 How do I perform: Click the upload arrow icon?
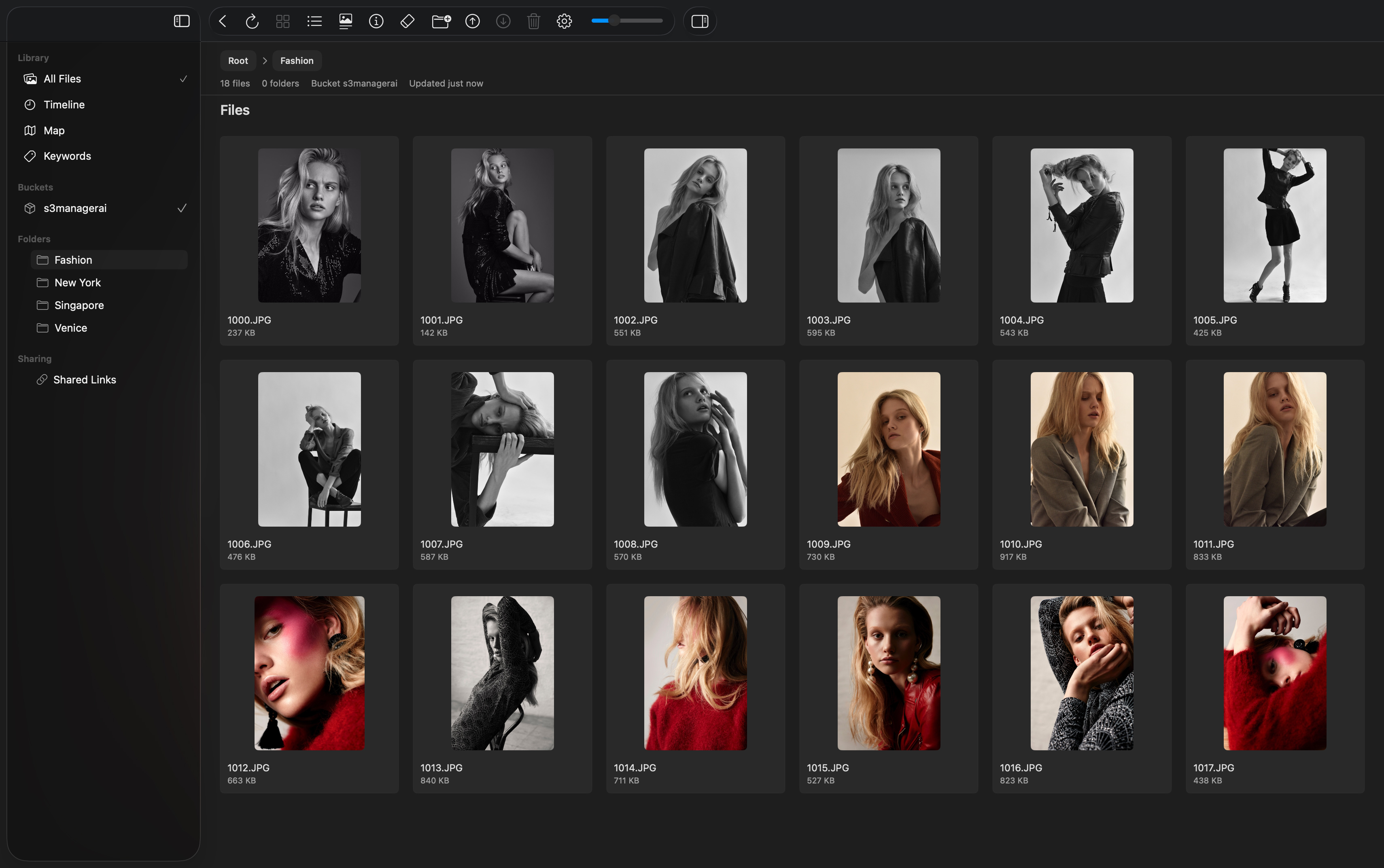472,21
